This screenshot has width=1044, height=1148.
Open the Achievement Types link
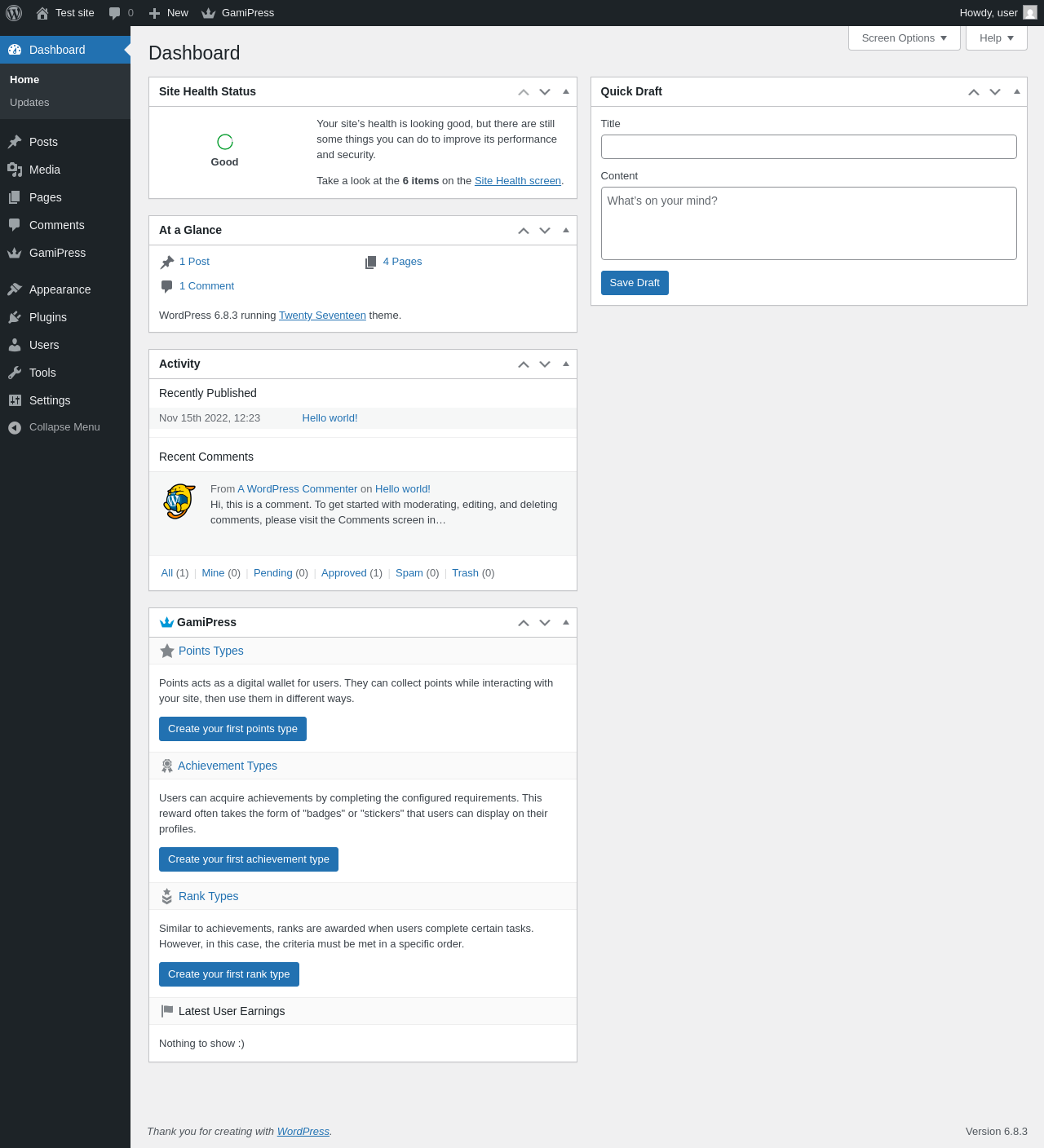pos(228,766)
